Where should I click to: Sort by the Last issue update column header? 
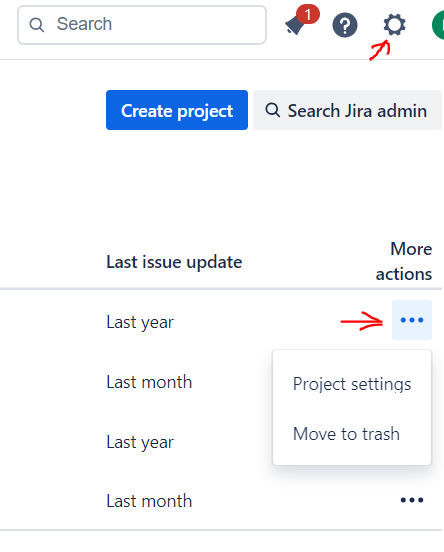pyautogui.click(x=174, y=262)
